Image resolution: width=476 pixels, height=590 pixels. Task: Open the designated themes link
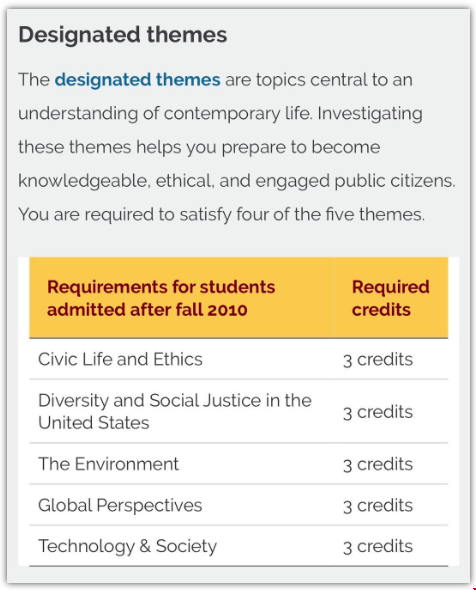click(137, 80)
